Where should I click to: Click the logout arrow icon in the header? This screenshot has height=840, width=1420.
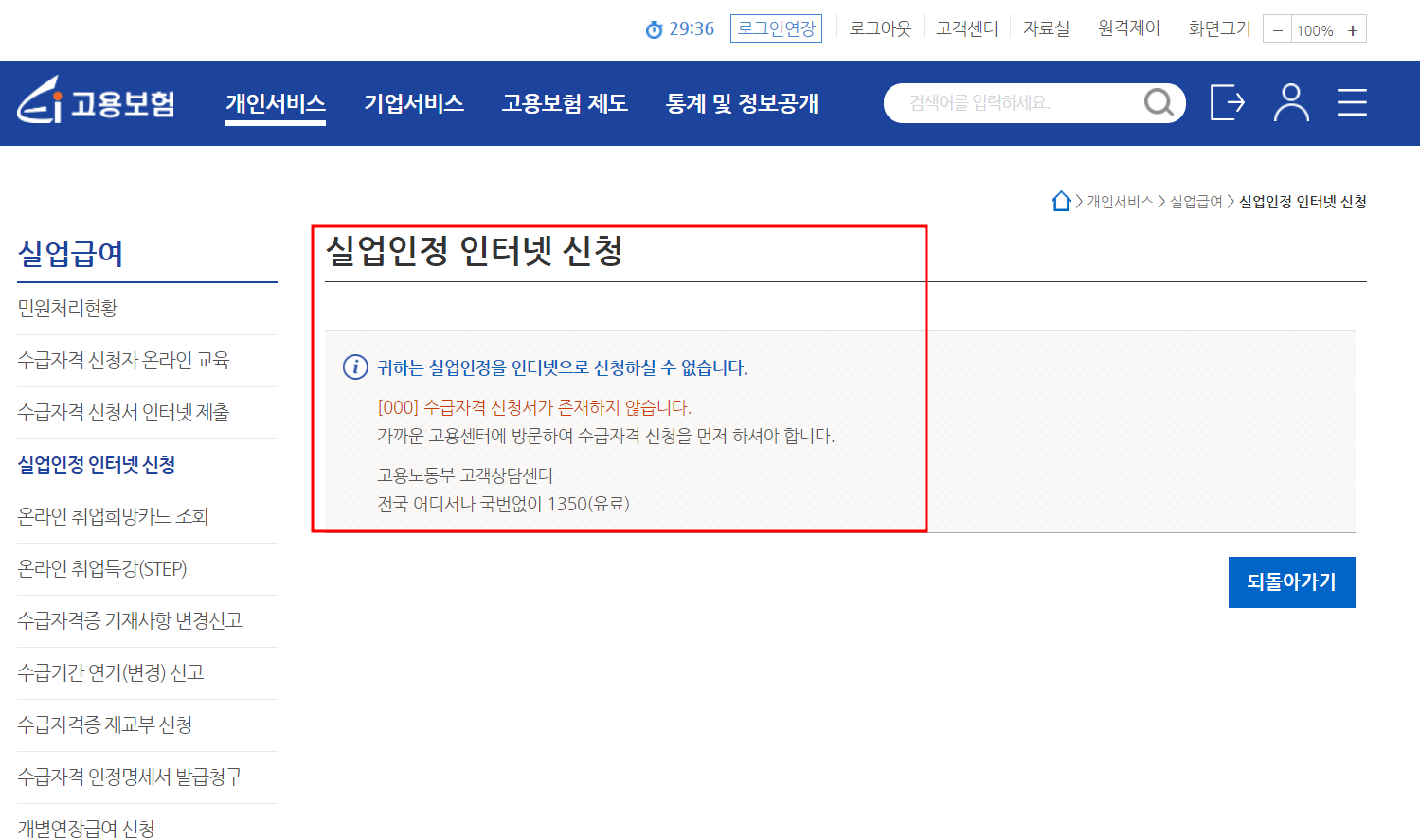[1227, 102]
